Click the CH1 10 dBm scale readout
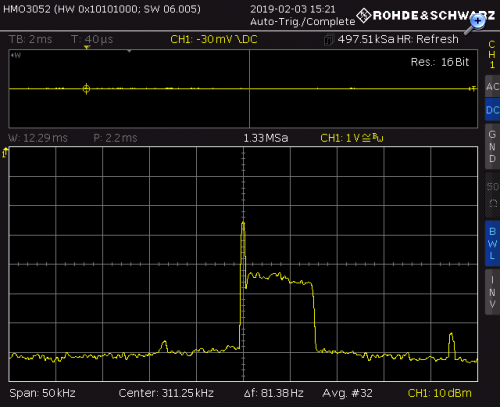This screenshot has height=407, width=500. pos(439,393)
